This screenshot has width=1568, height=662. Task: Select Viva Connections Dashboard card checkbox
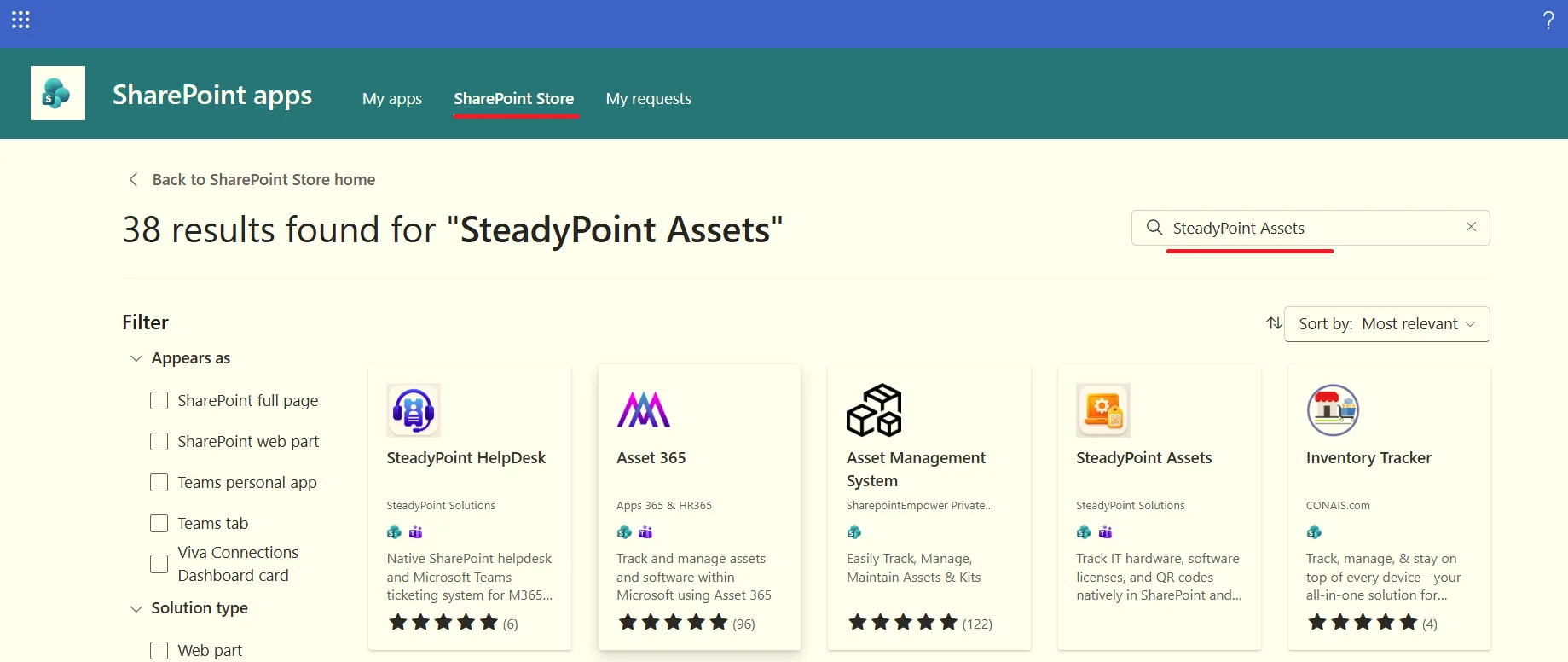[x=159, y=564]
